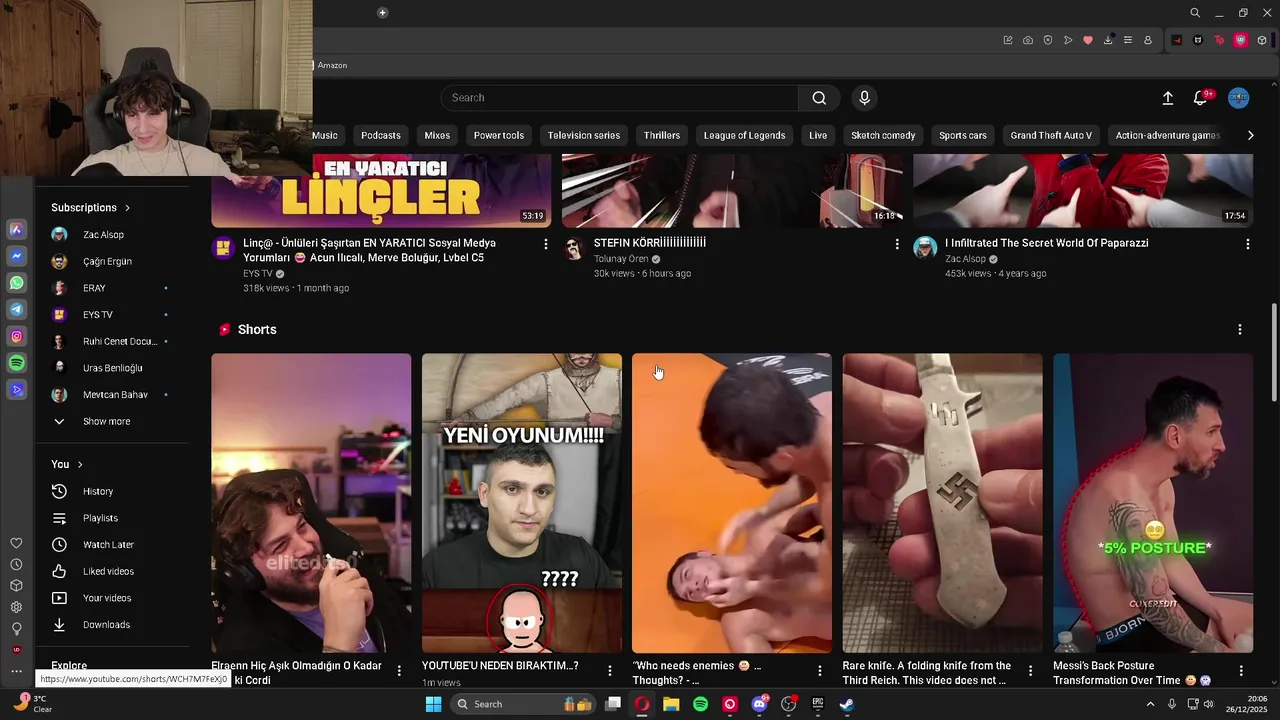Open history clock in Opera sidebar
The image size is (1280, 720).
coord(16,565)
